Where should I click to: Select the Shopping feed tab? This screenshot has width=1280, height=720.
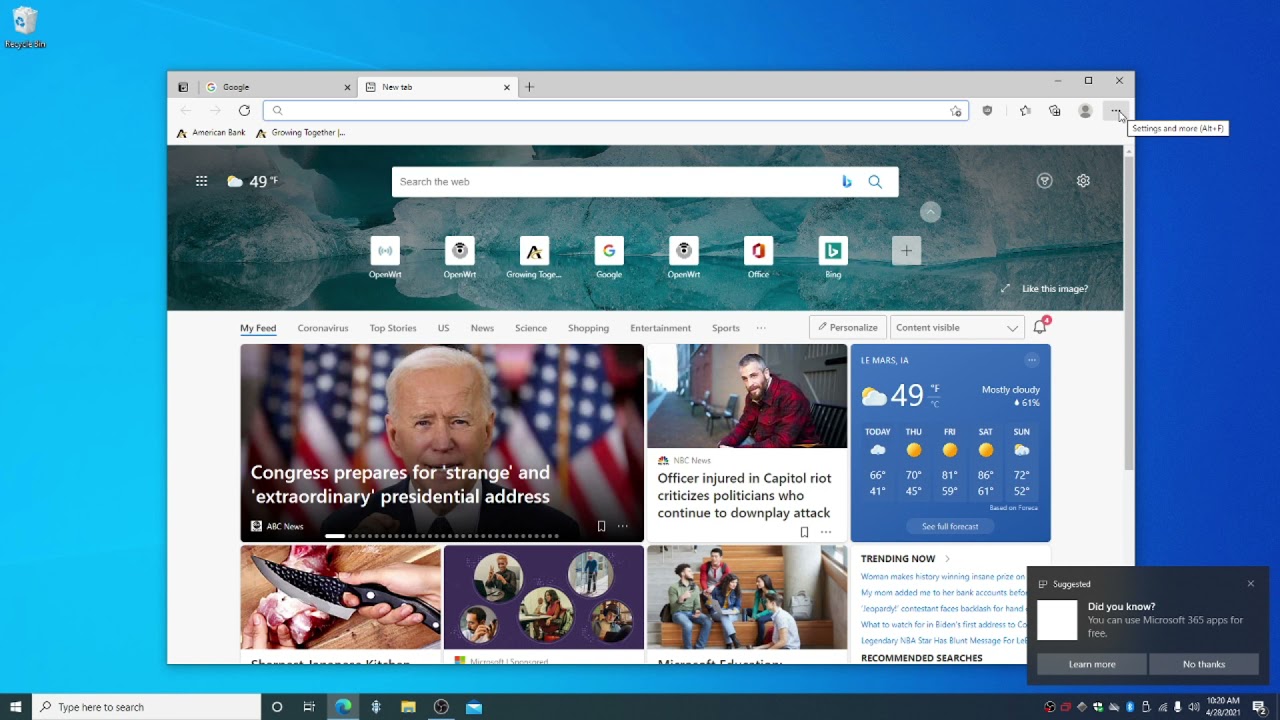[588, 328]
